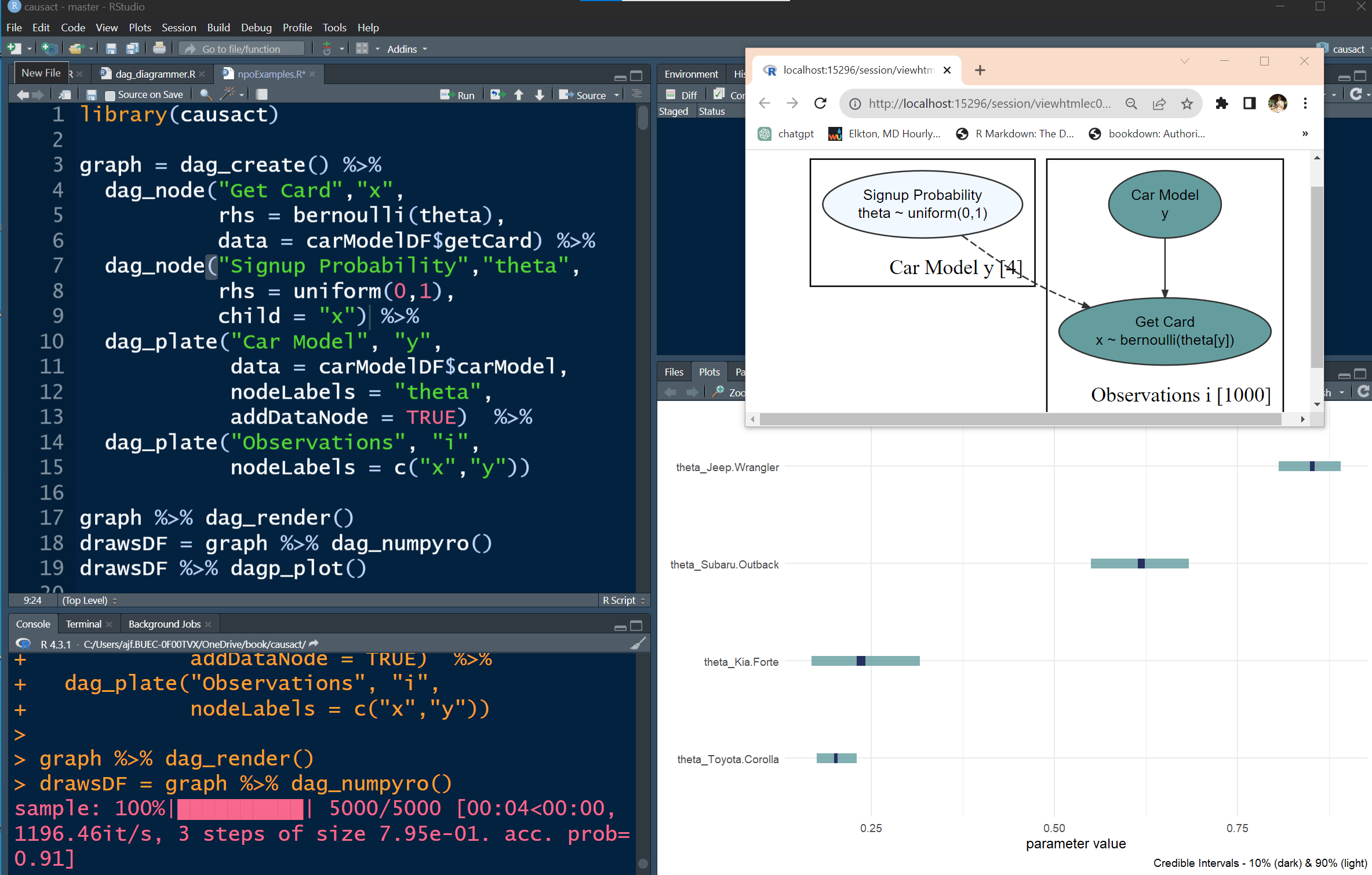Screen dimensions: 1372x875
Task: Open the Addins dropdown
Action: [407, 49]
